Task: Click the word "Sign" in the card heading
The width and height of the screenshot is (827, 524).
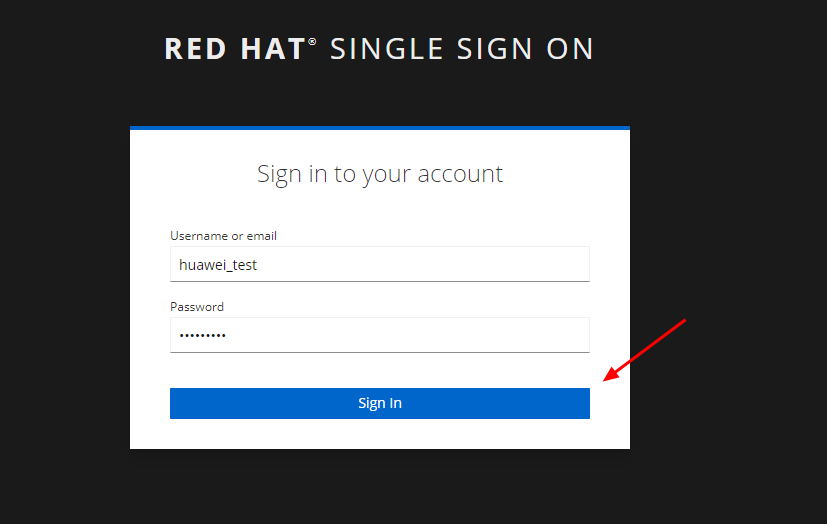Action: coord(280,174)
